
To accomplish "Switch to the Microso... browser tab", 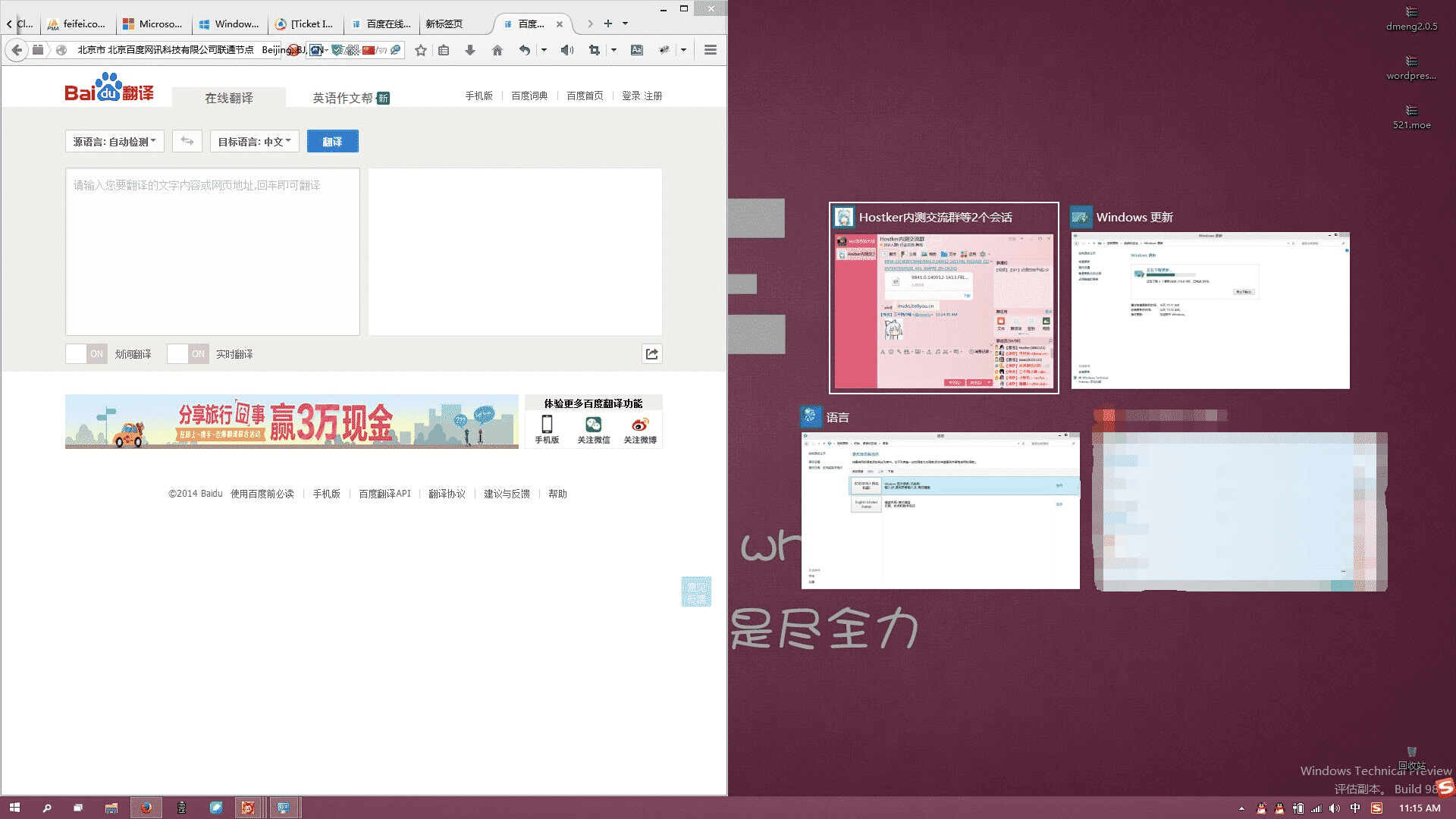I will pyautogui.click(x=153, y=24).
